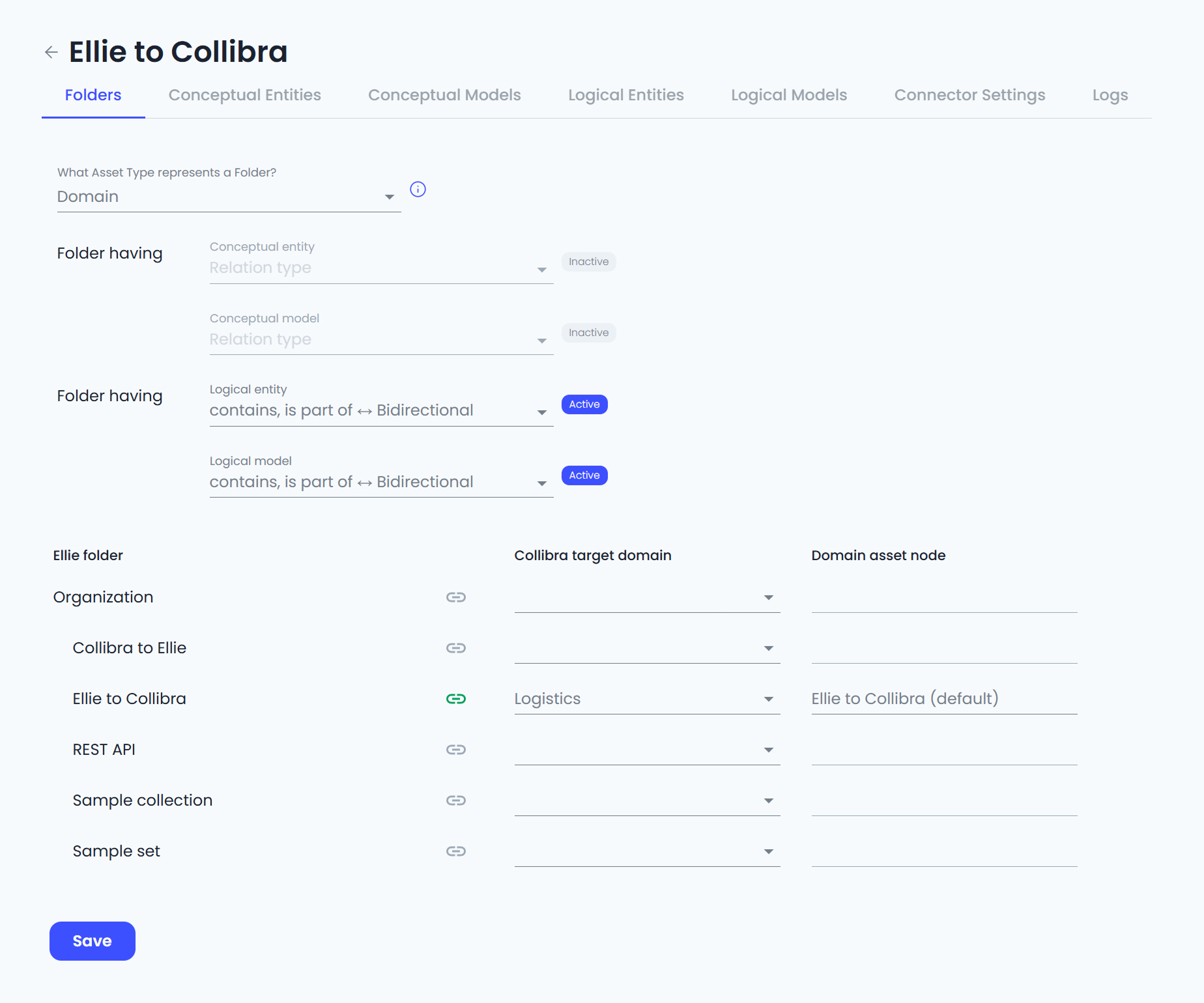Click domain asset node field for Organization
Image resolution: width=1204 pixels, height=1003 pixels.
coord(944,598)
